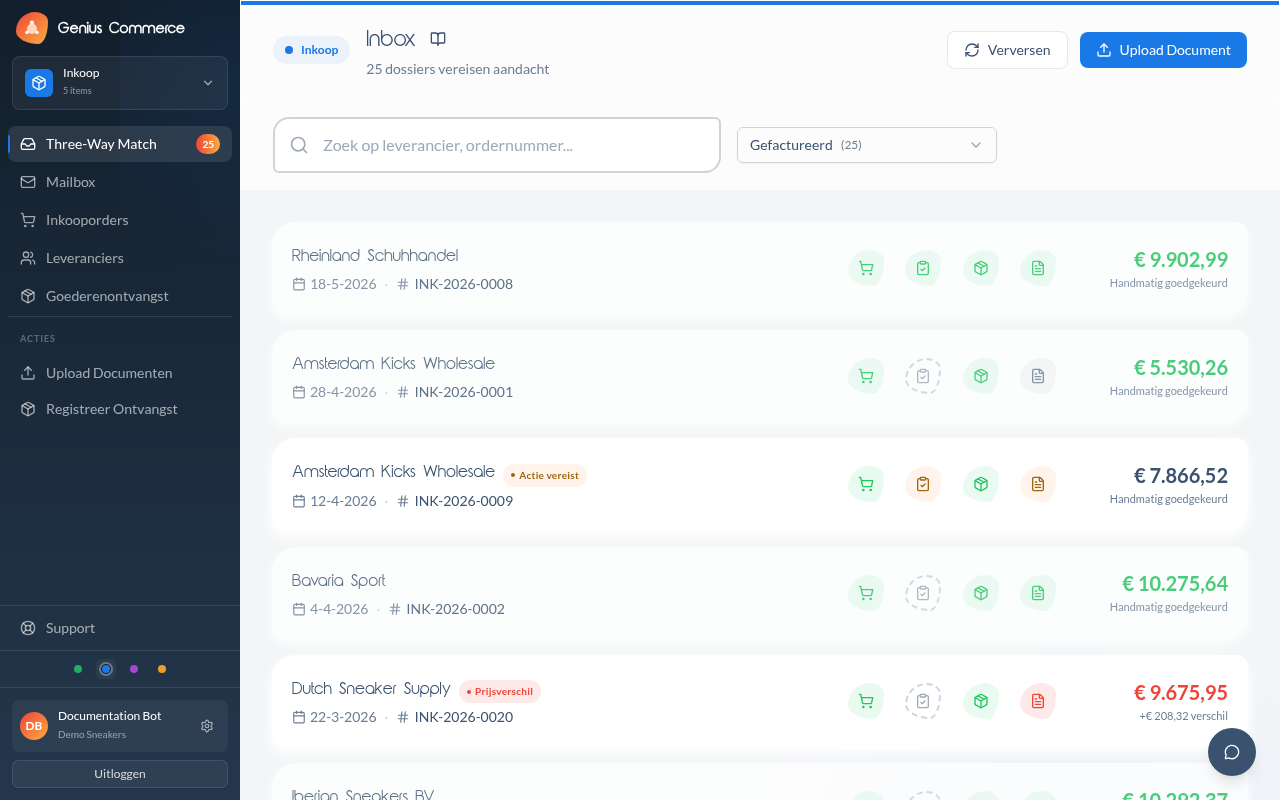Click the cart icon in the INK-2026-0009 row

coord(866,484)
